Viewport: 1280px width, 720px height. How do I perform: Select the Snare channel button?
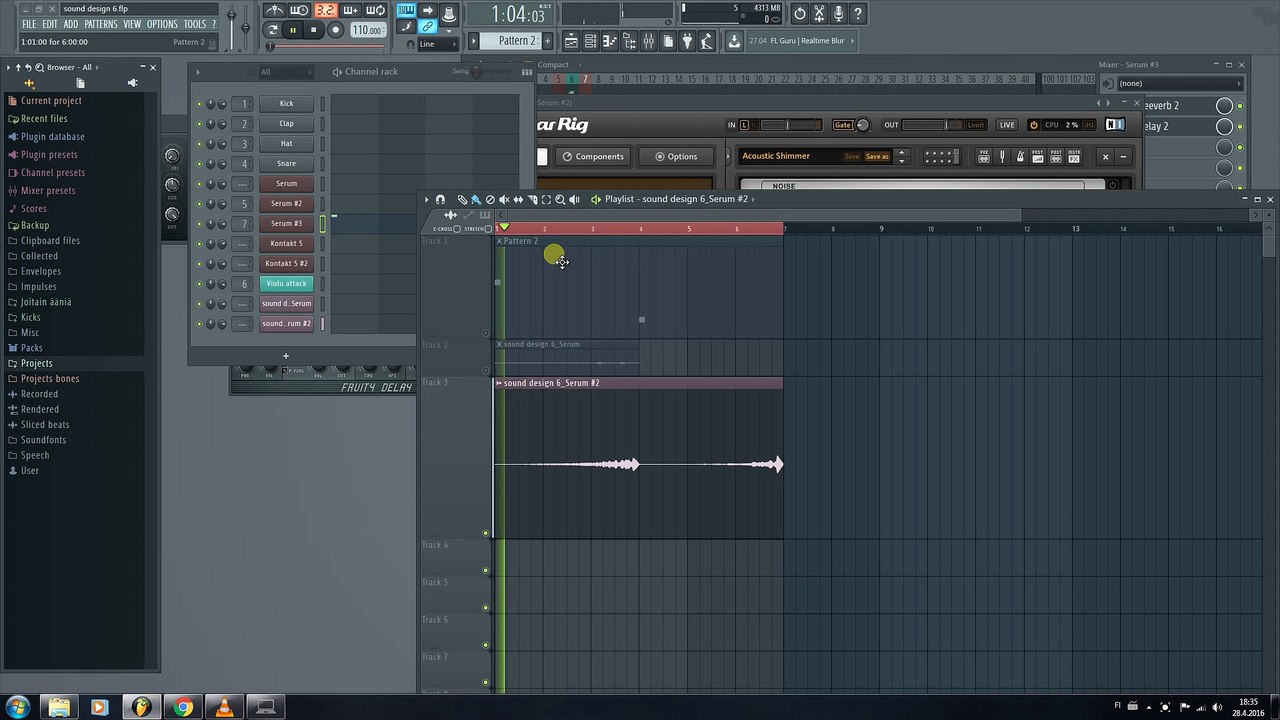click(x=286, y=164)
